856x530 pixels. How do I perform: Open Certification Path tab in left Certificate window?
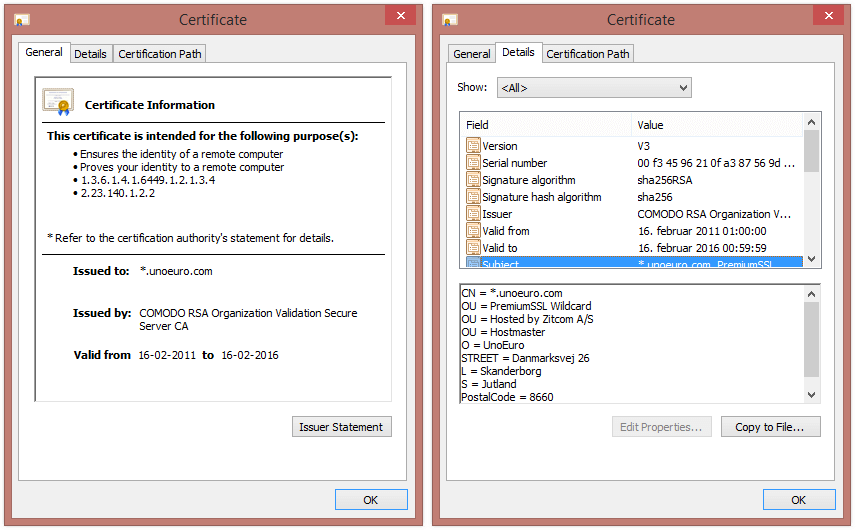tap(159, 54)
